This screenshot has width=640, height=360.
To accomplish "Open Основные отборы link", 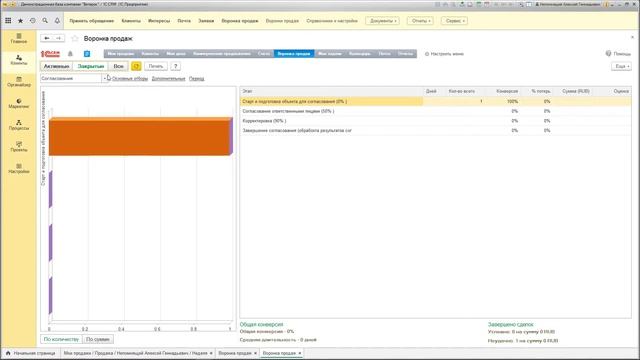I will (x=130, y=78).
